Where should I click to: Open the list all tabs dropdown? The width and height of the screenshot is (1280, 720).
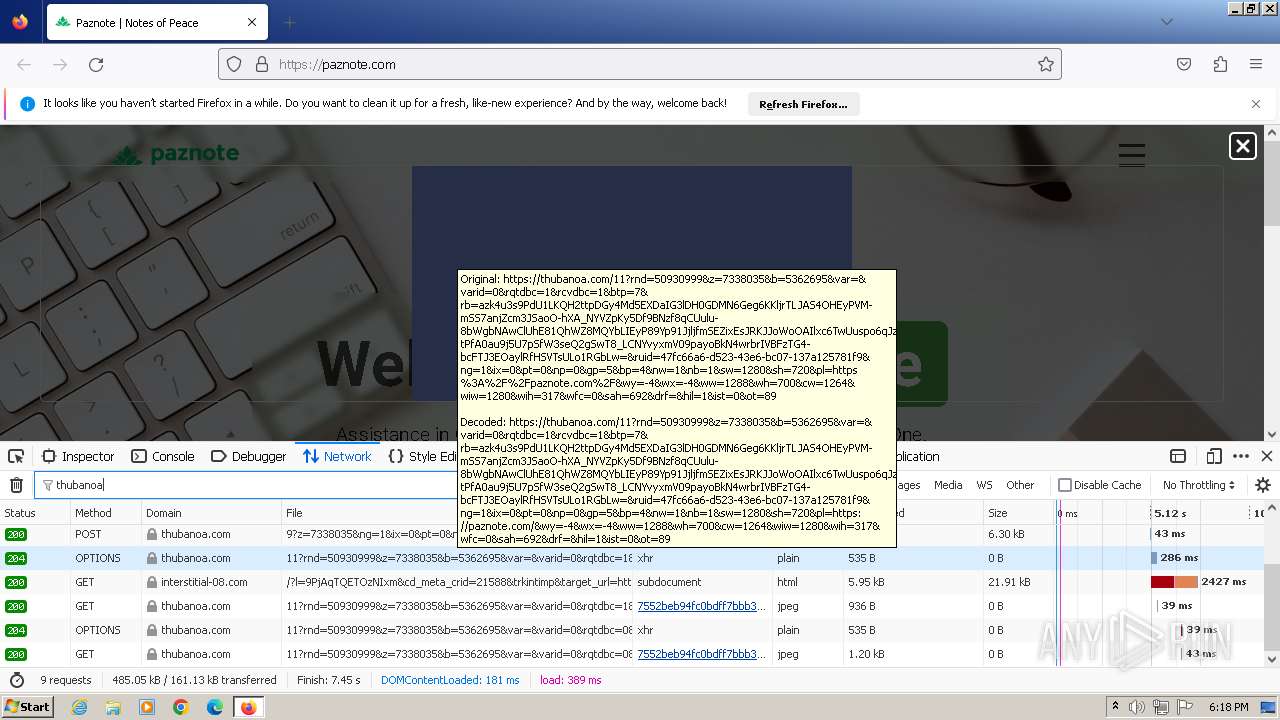[1166, 22]
